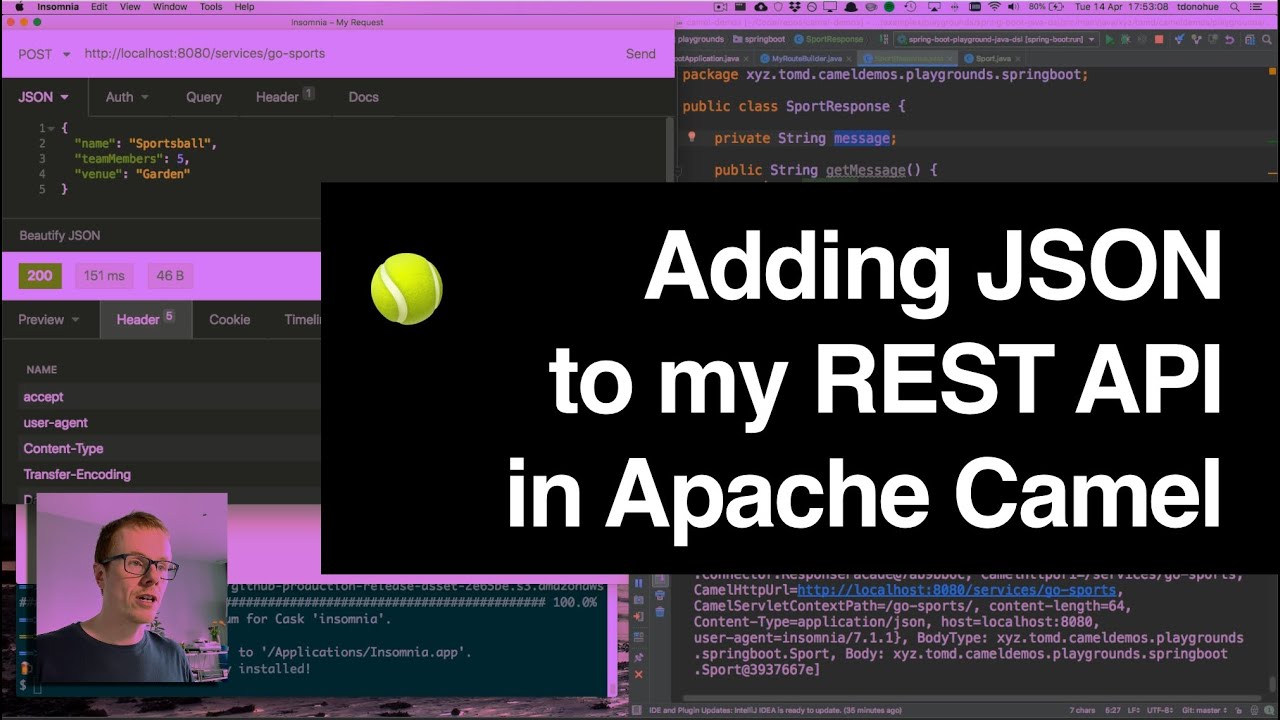Screen dimensions: 1280x720
Task: Open the Help menu
Action: [244, 7]
